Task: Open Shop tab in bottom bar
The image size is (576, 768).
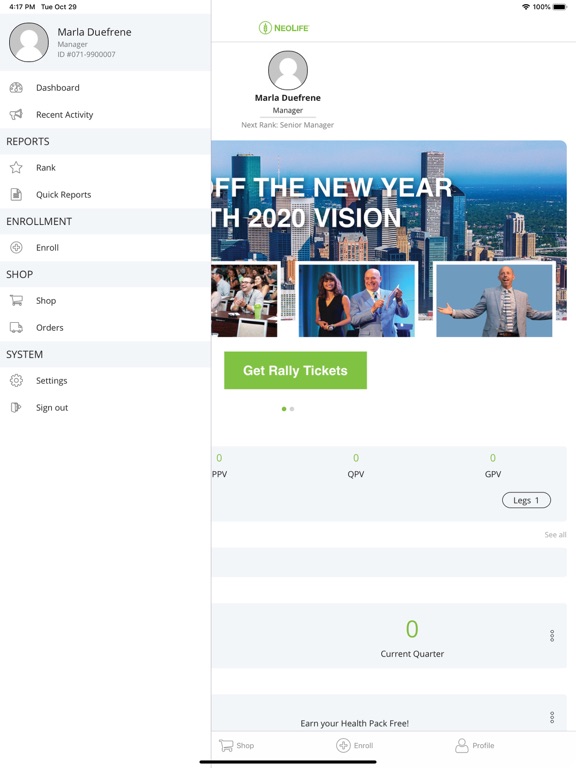Action: pyautogui.click(x=237, y=745)
